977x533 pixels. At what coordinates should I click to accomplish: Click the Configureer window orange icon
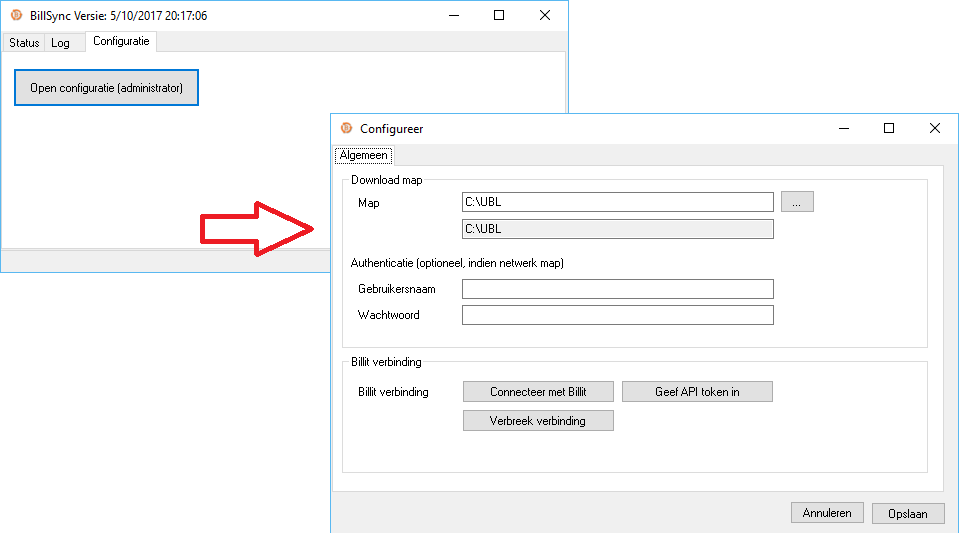(x=346, y=128)
